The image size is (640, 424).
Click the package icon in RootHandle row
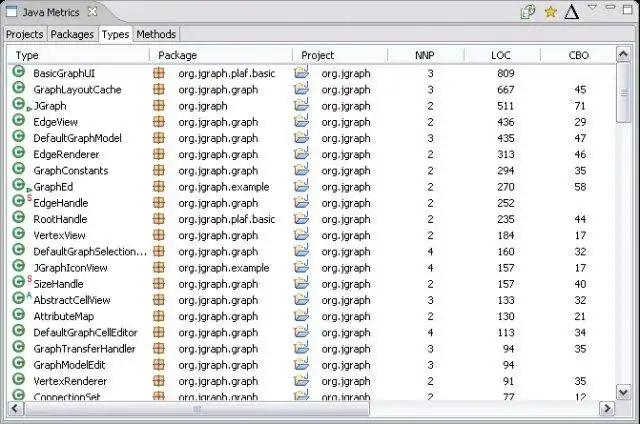(159, 219)
